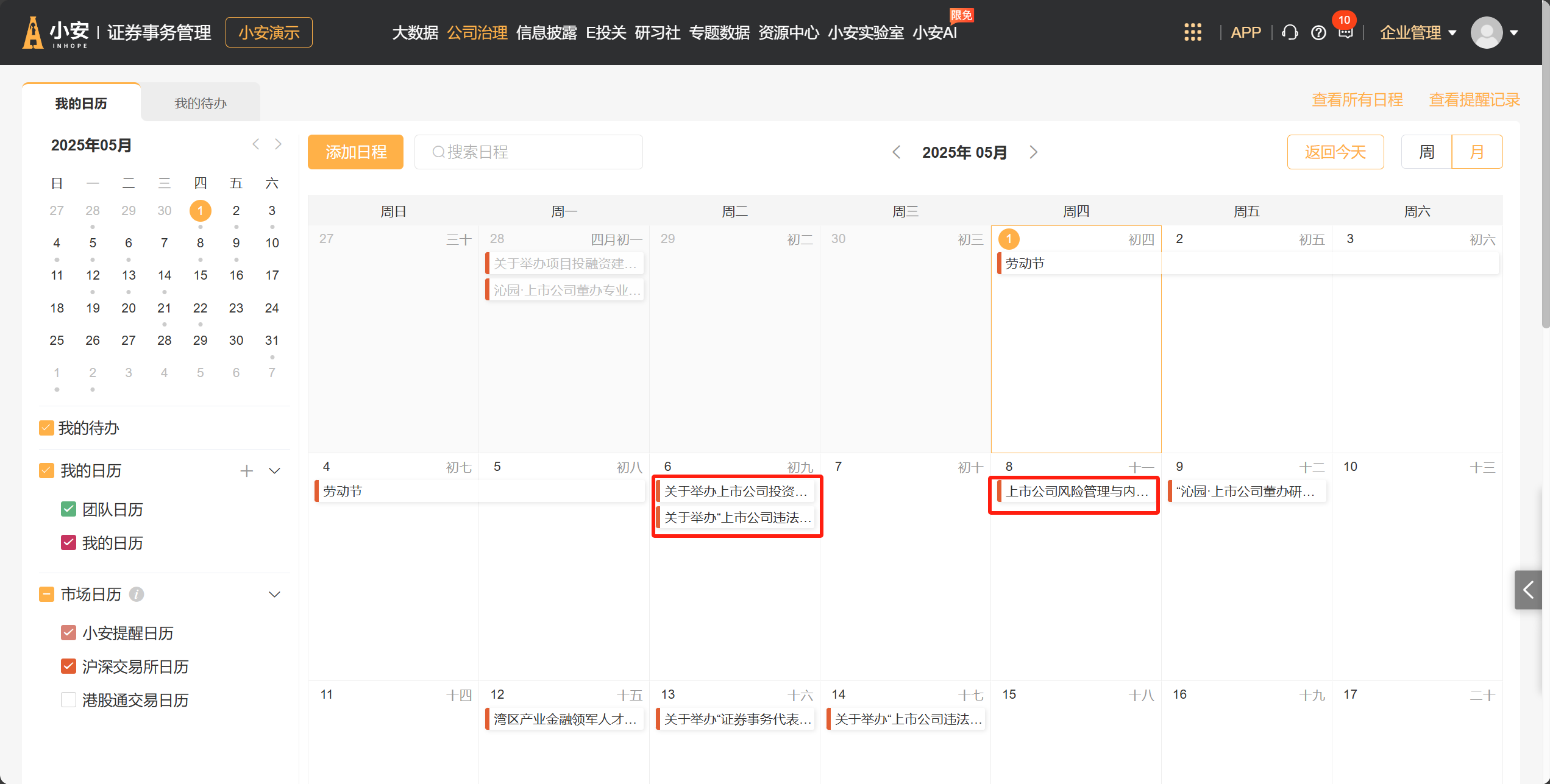Open 沁园·上市公司董办专业… event on April 28

[564, 290]
